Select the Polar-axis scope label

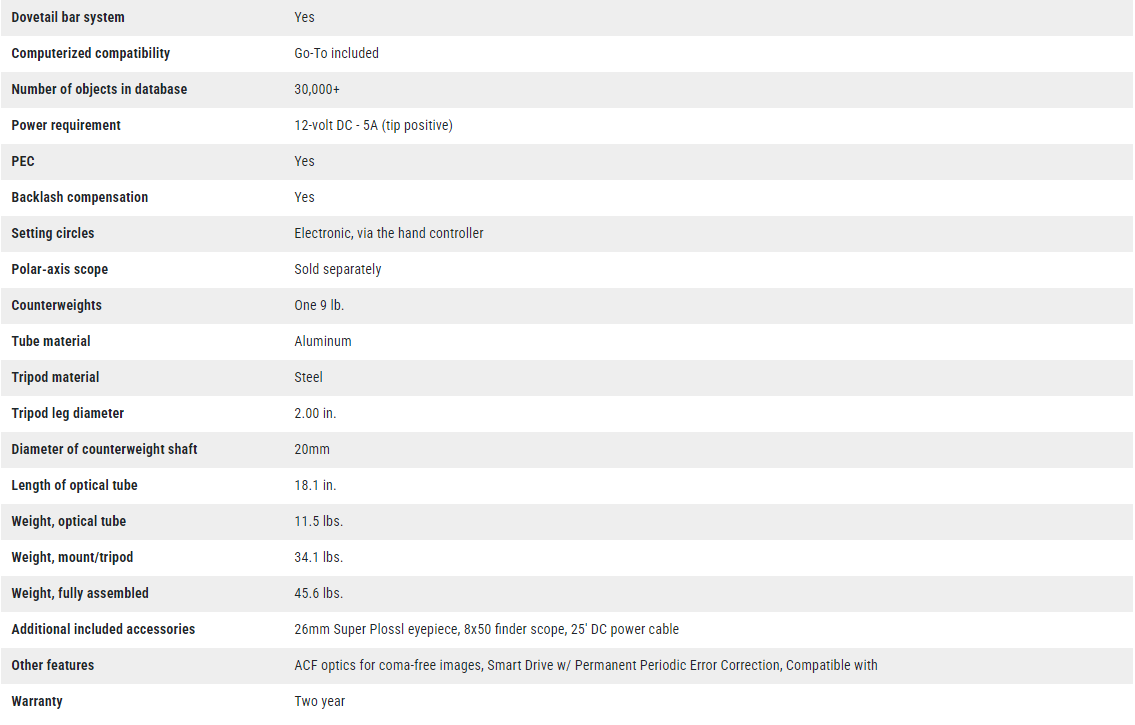[59, 270]
